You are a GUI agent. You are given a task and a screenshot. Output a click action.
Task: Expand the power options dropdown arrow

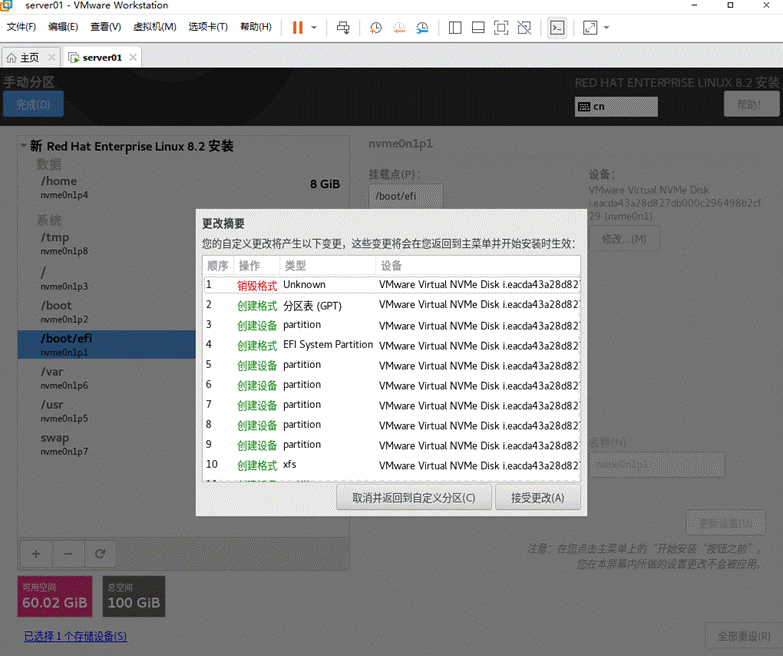pyautogui.click(x=314, y=27)
